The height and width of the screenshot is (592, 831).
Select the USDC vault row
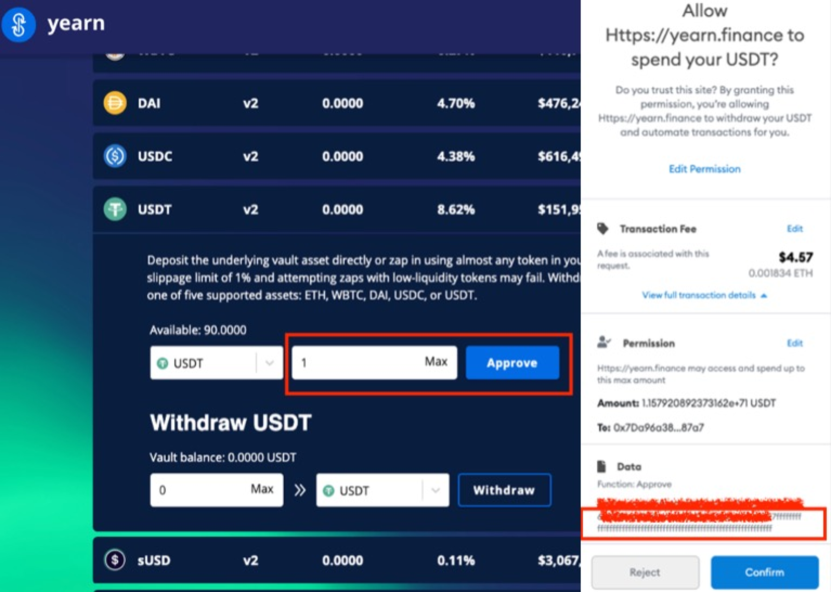pyautogui.click(x=337, y=156)
